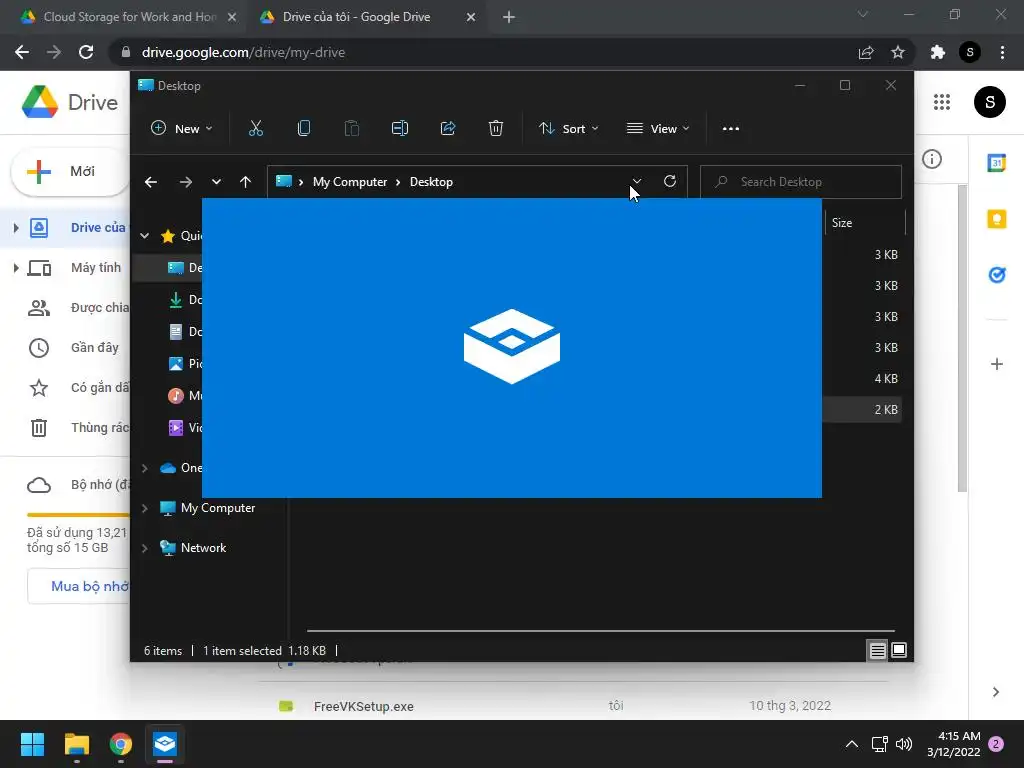Expand Drive của tôi in Drive sidebar
Viewport: 1024px width, 768px height.
[x=16, y=228]
